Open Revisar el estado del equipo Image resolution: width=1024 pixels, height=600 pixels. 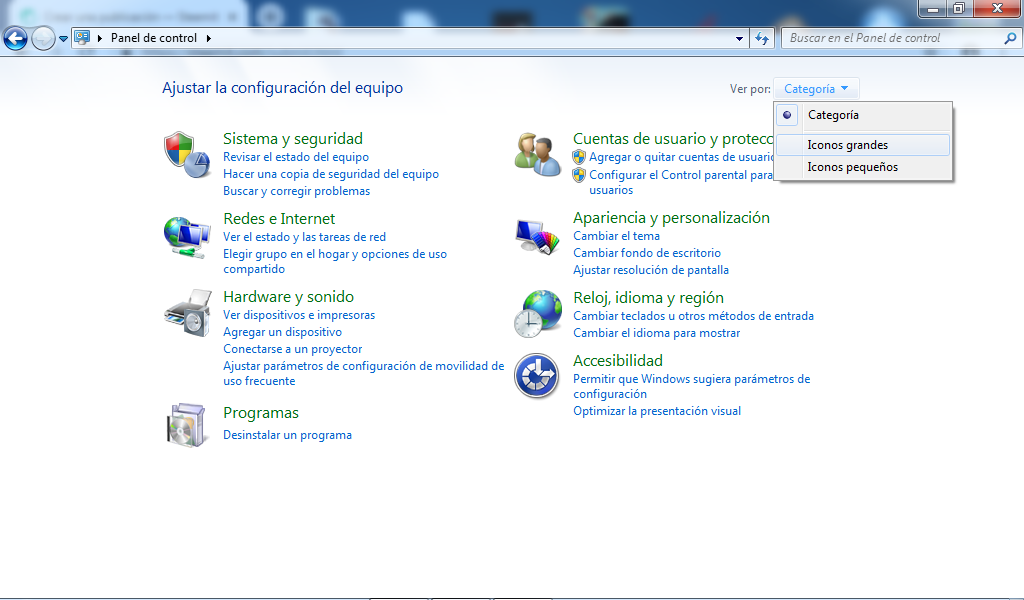[296, 157]
